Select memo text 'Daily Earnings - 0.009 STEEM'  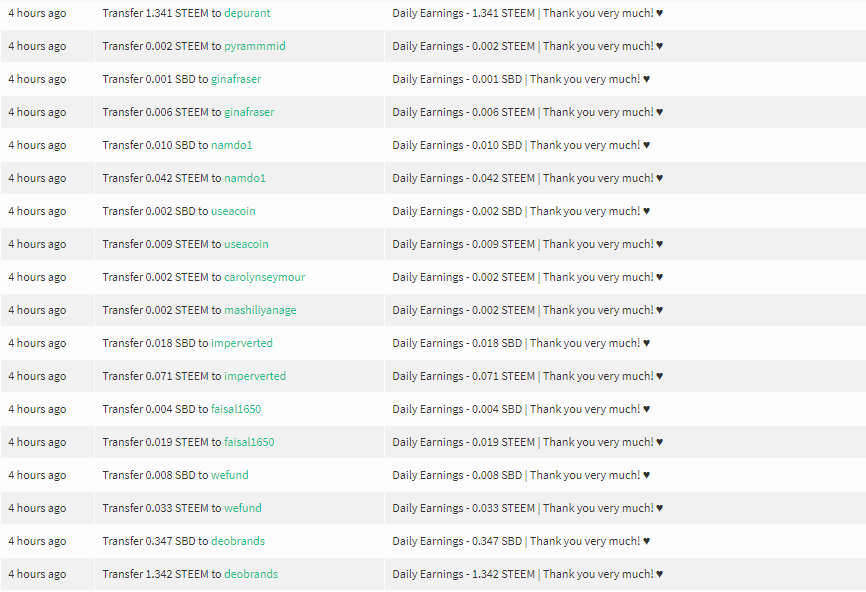click(x=463, y=244)
